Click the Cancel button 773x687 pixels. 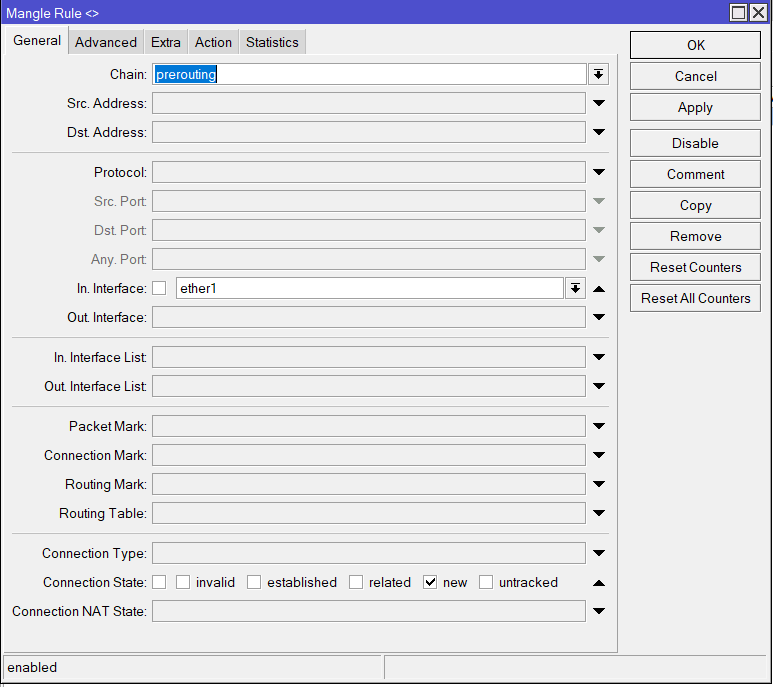[695, 76]
